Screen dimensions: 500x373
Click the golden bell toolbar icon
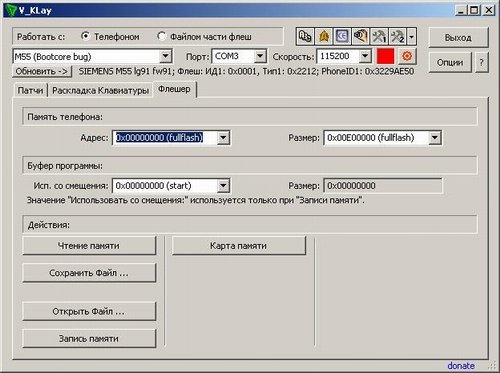click(x=323, y=36)
